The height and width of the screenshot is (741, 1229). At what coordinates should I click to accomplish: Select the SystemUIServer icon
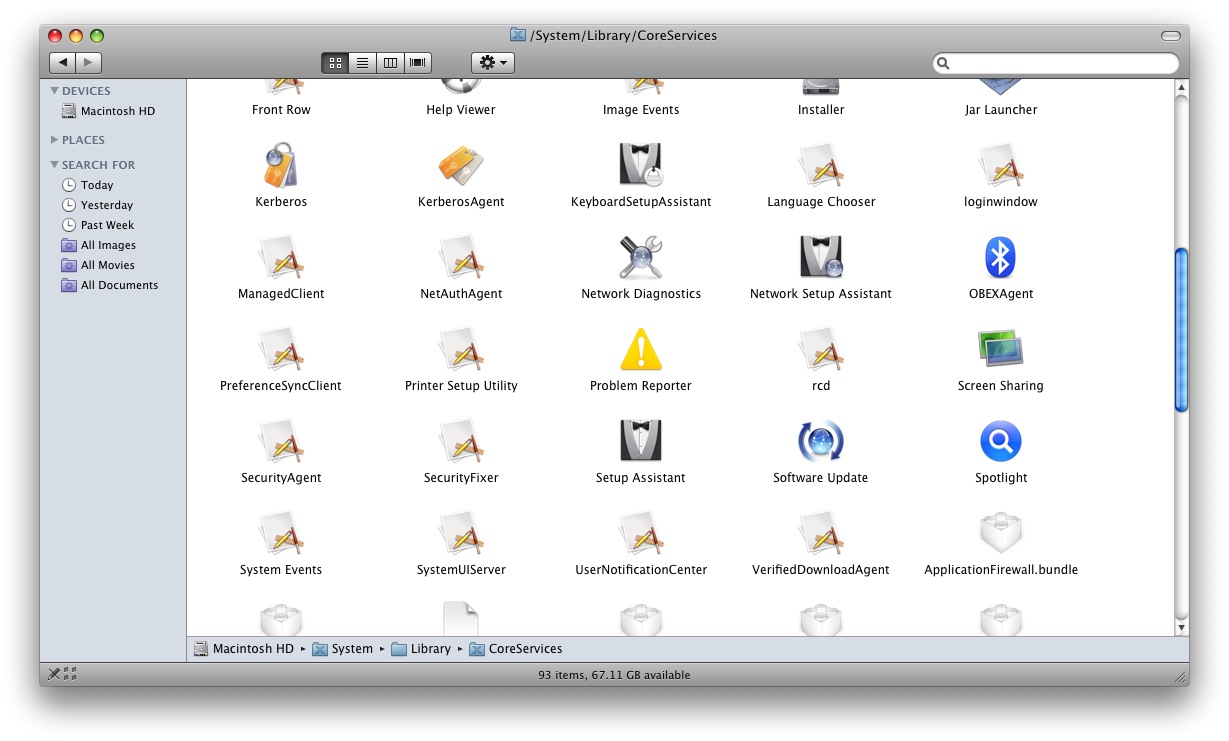(461, 533)
